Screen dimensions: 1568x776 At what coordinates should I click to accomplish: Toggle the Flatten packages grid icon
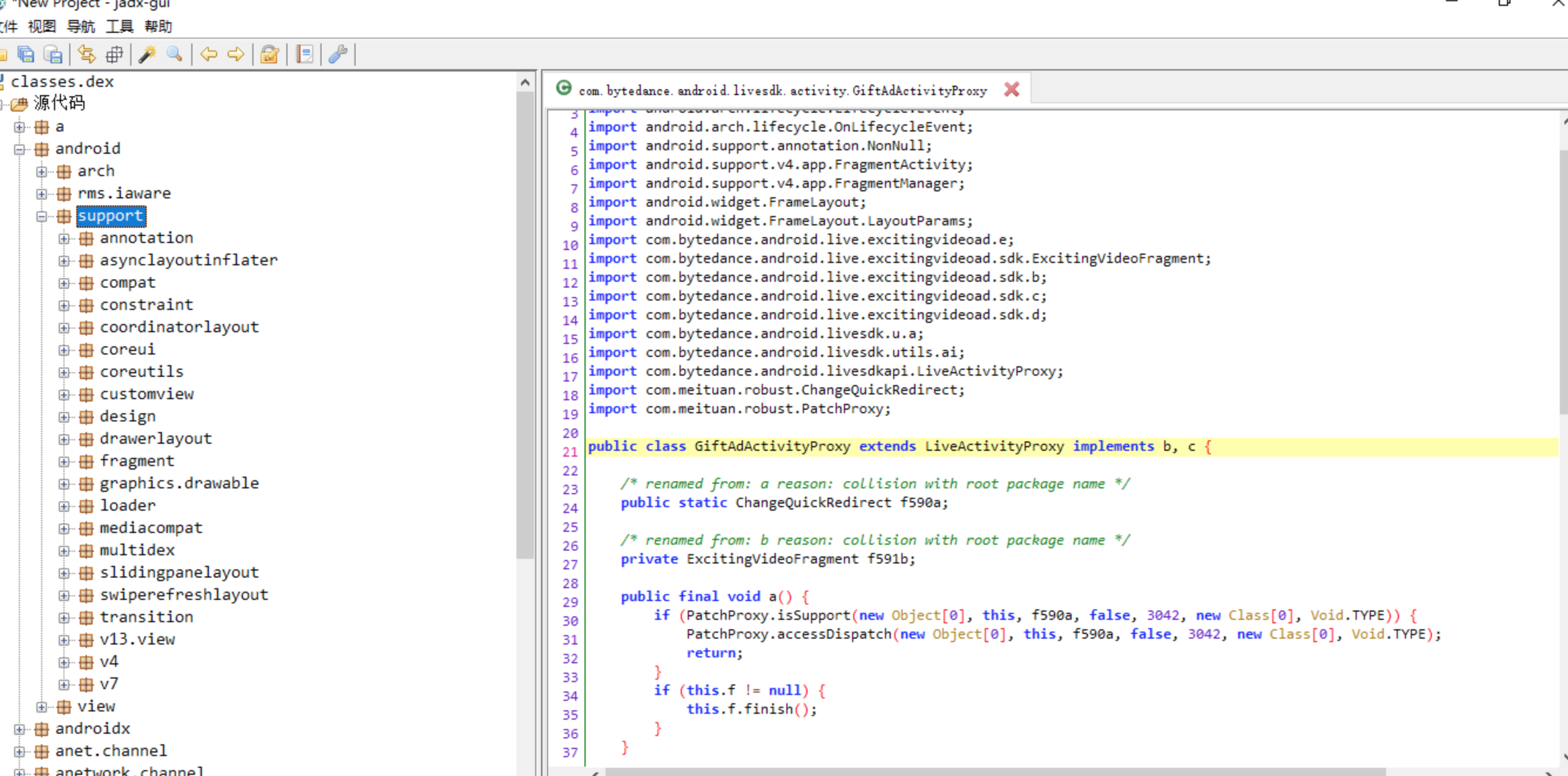(x=114, y=55)
